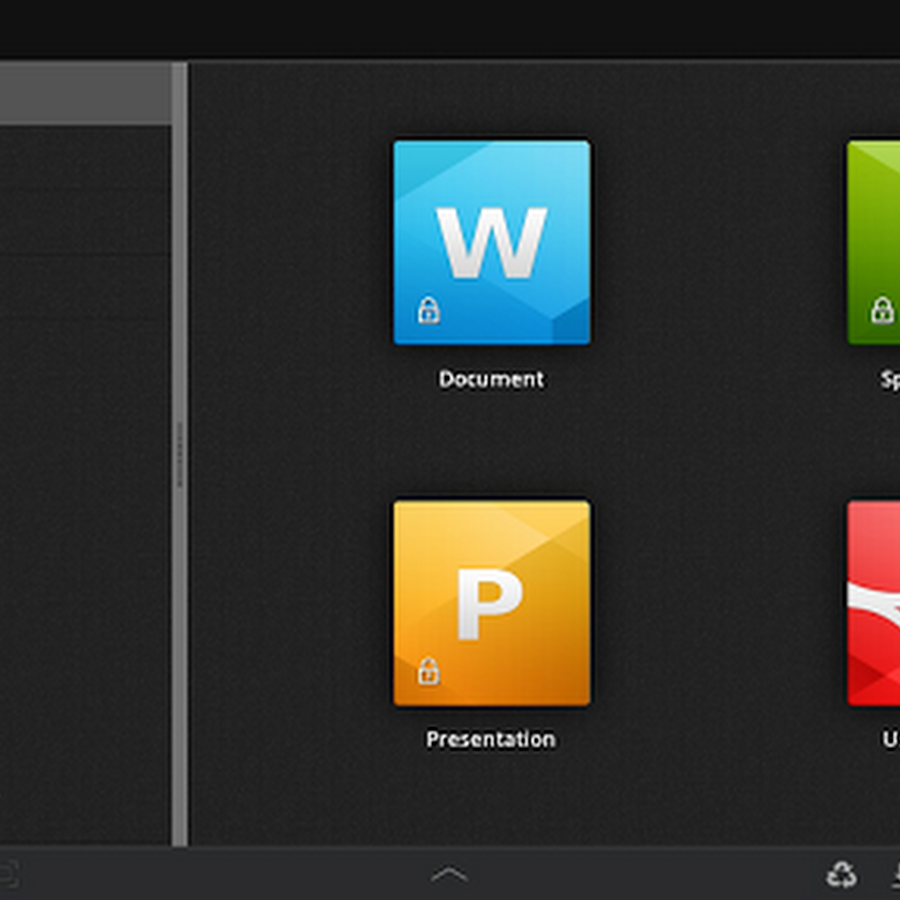Expand the bottom bar with up chevron
This screenshot has width=900, height=900.
click(x=449, y=875)
